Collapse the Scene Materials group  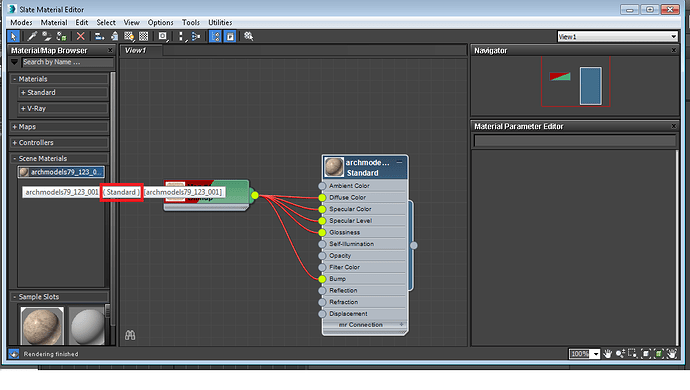click(x=59, y=158)
